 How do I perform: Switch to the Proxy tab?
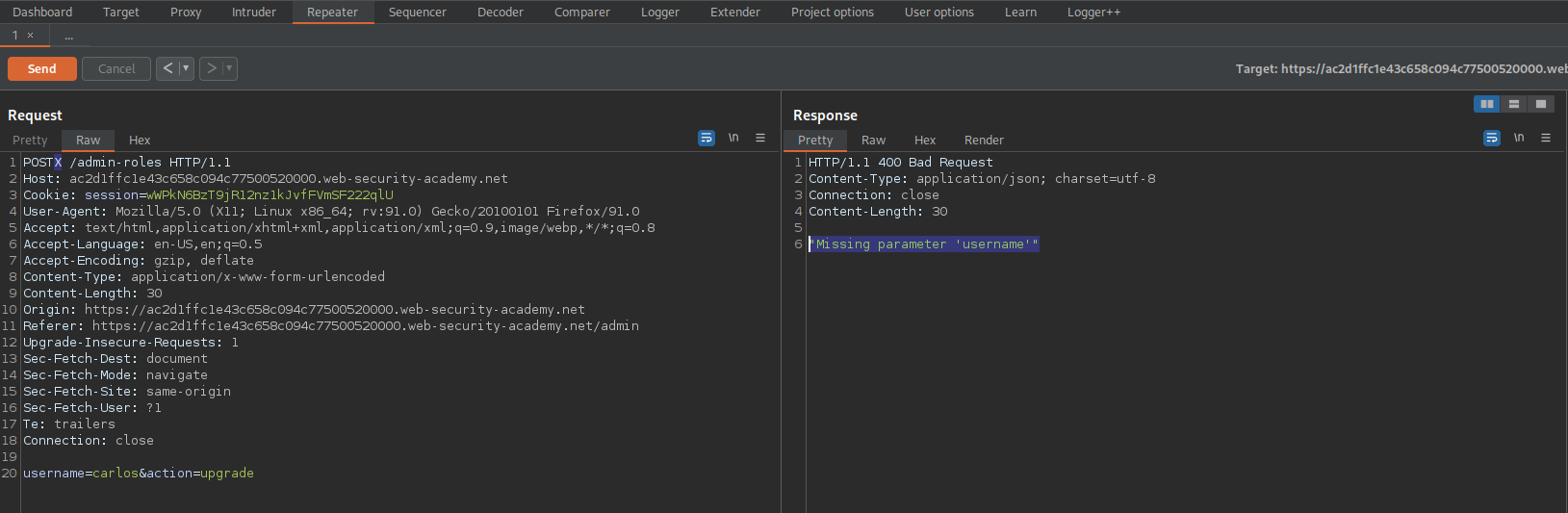pos(186,12)
